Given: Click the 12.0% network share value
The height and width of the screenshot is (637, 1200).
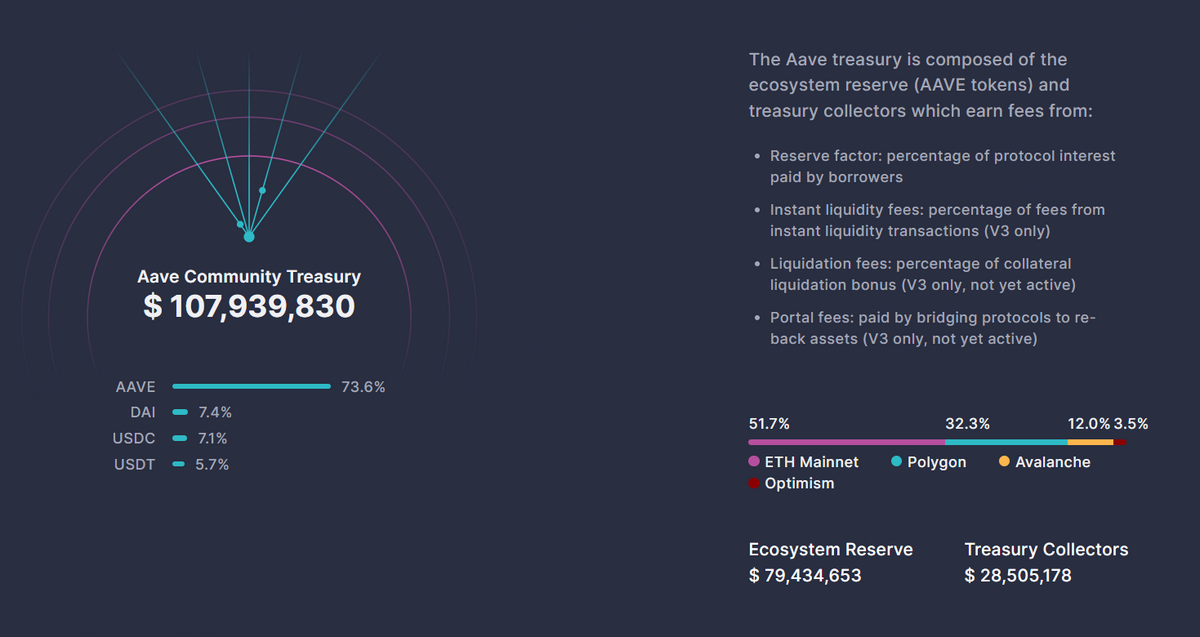Looking at the screenshot, I should pos(1089,423).
